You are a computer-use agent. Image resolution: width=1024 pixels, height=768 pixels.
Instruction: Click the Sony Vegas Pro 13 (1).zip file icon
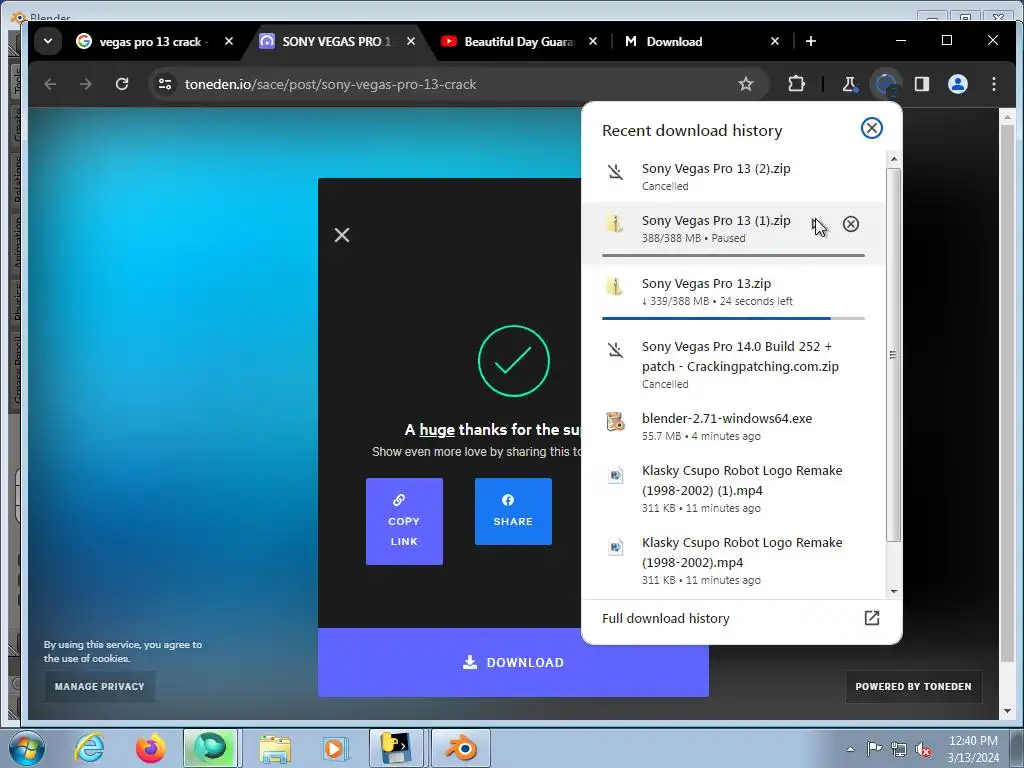(615, 223)
